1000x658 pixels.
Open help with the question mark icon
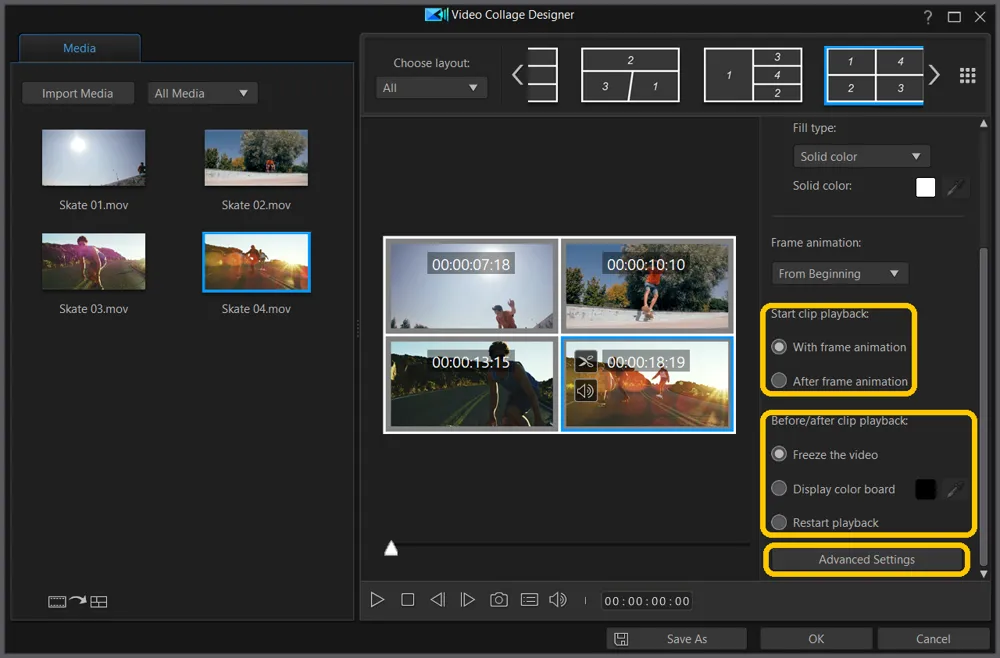[x=928, y=17]
